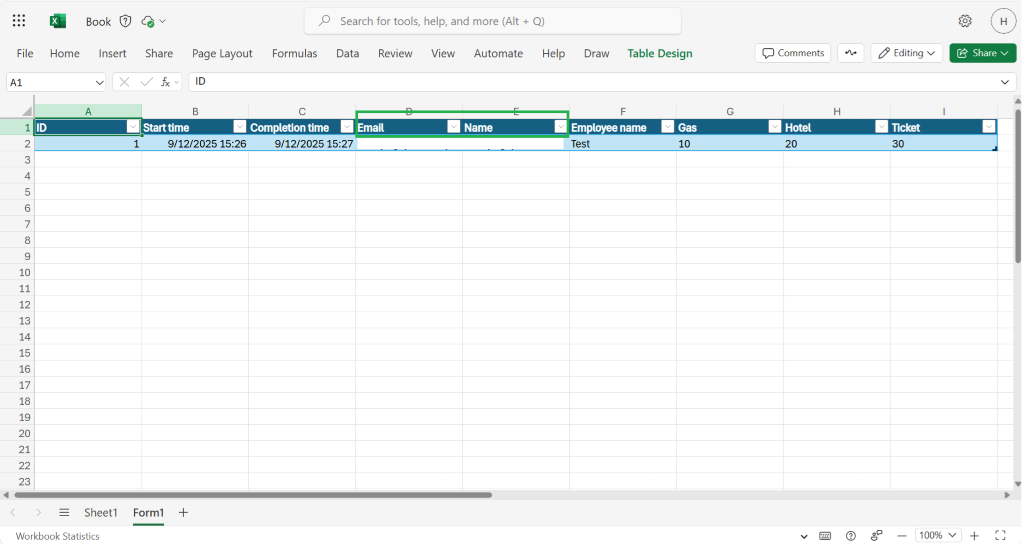
Task: Open the Formulas tab
Action: point(295,54)
